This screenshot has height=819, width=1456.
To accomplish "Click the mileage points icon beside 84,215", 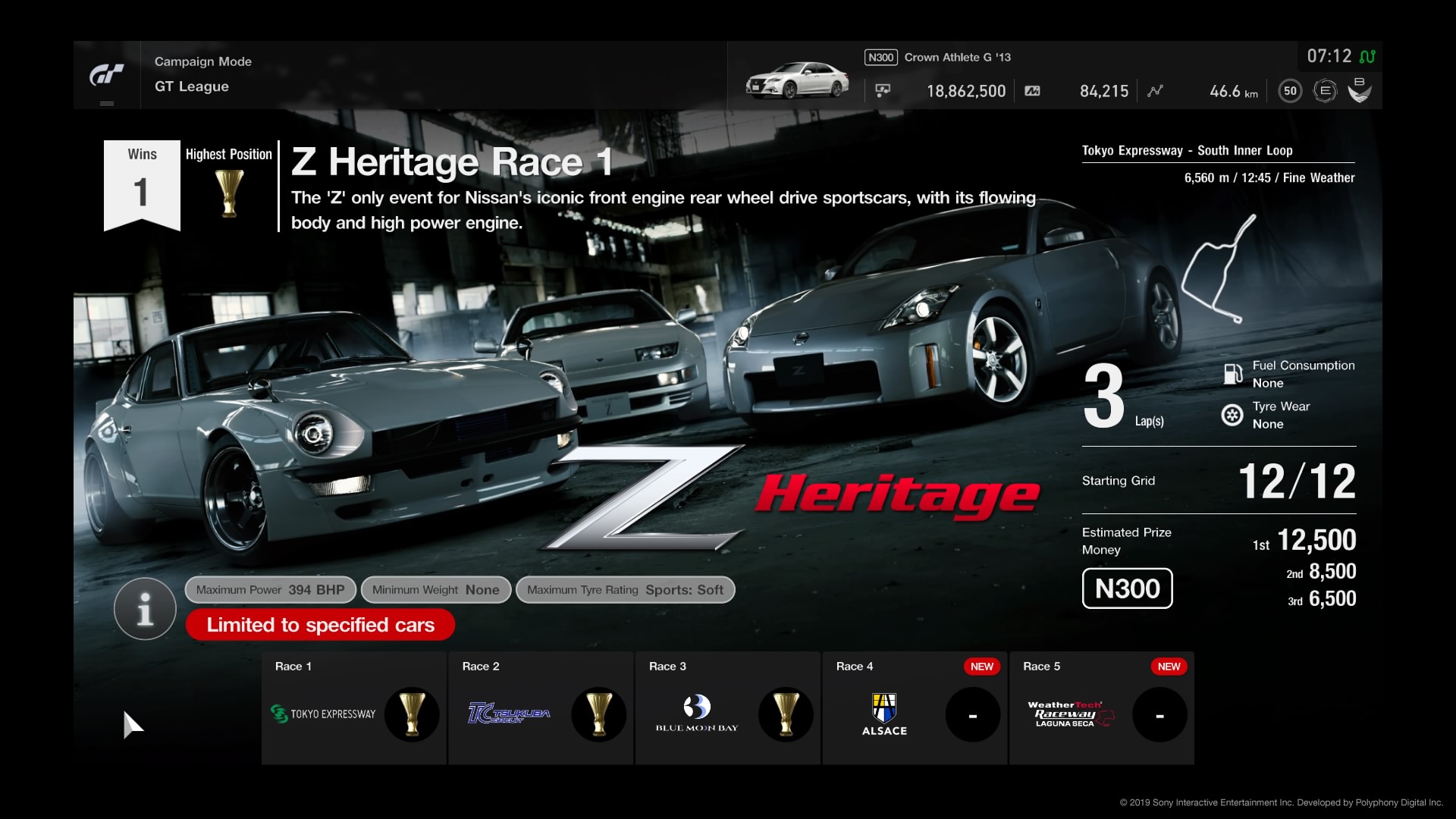I will coord(1032,91).
